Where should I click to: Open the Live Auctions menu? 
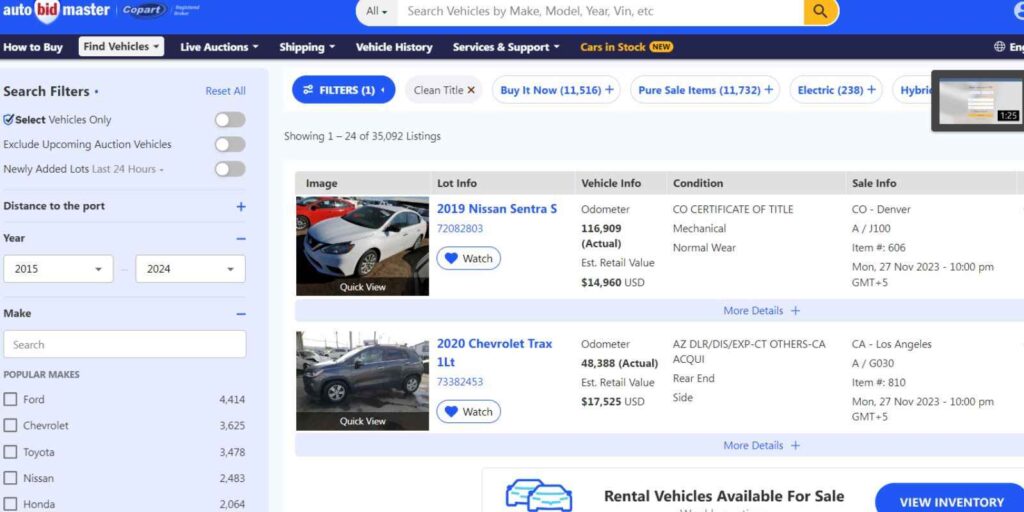(219, 47)
